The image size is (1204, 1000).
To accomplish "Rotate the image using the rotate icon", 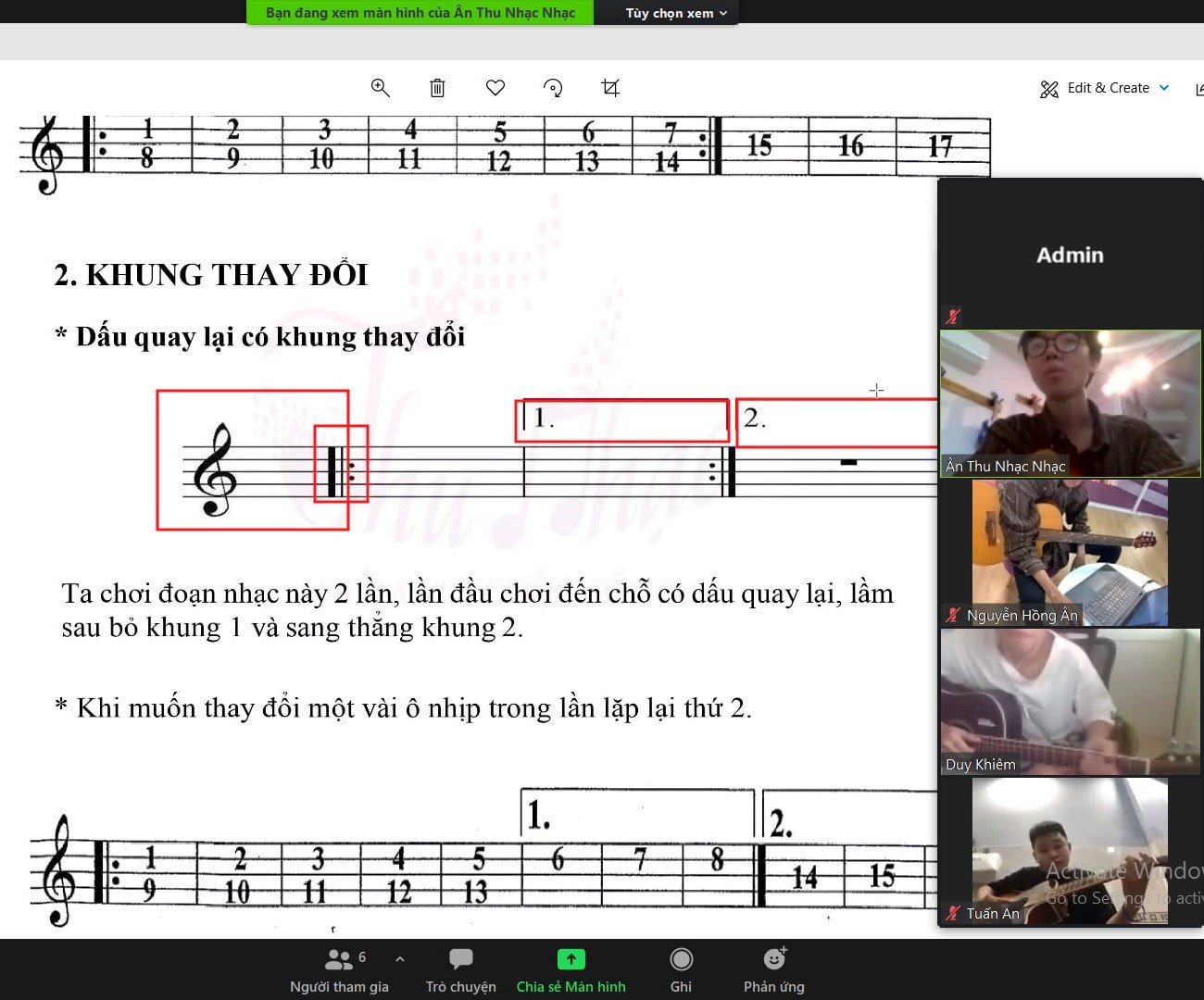I will coord(553,88).
